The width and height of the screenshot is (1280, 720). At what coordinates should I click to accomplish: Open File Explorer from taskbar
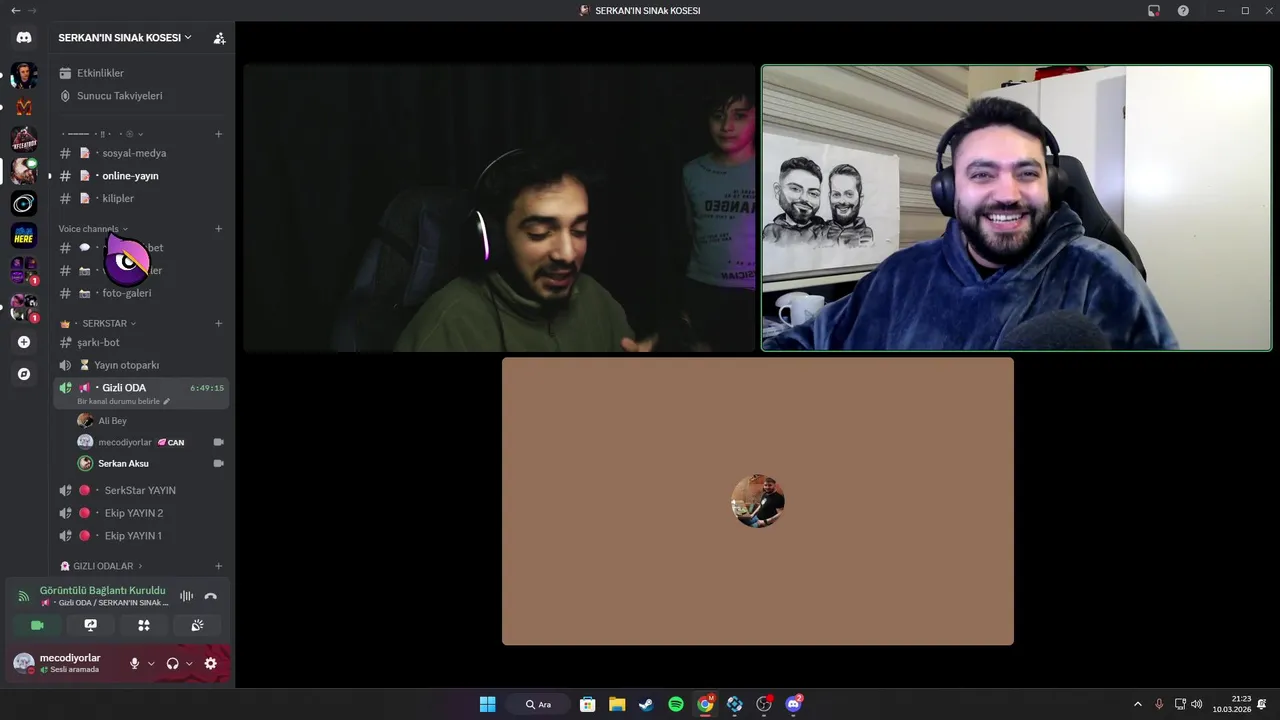tap(617, 704)
